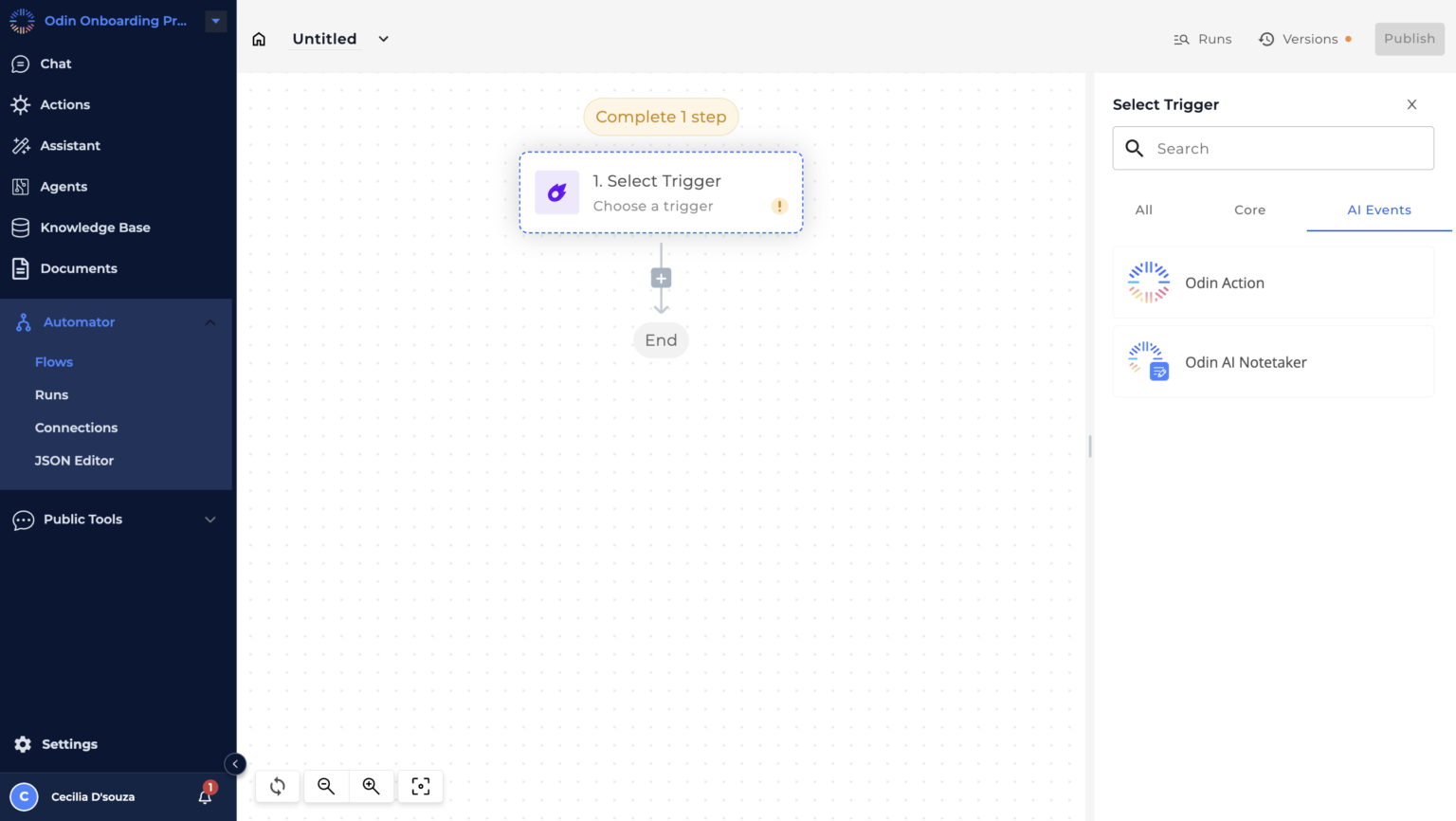Open the Chat section icon

(x=22, y=64)
